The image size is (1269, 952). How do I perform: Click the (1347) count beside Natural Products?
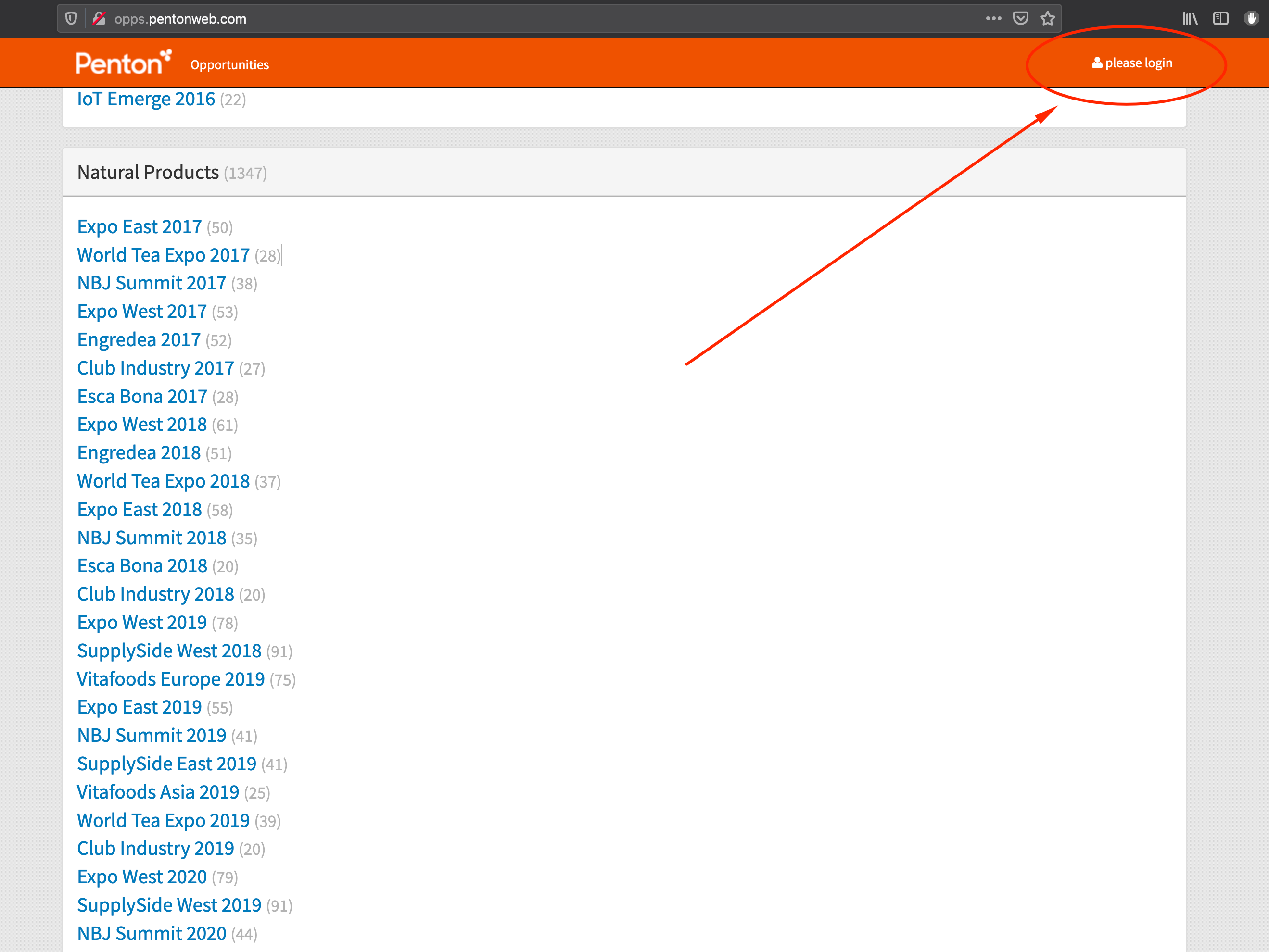pos(245,173)
